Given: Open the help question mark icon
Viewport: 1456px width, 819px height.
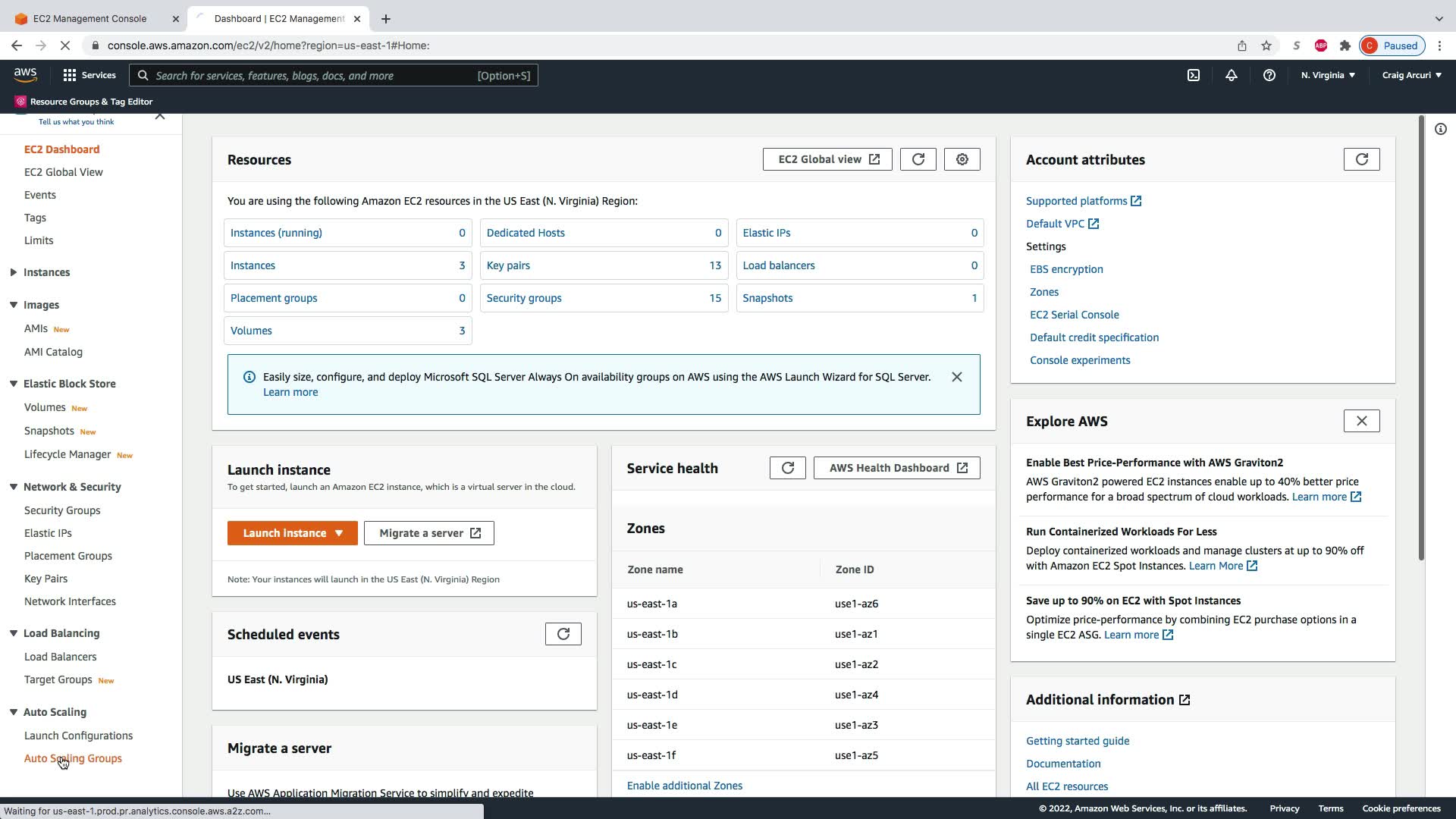Looking at the screenshot, I should (x=1269, y=75).
